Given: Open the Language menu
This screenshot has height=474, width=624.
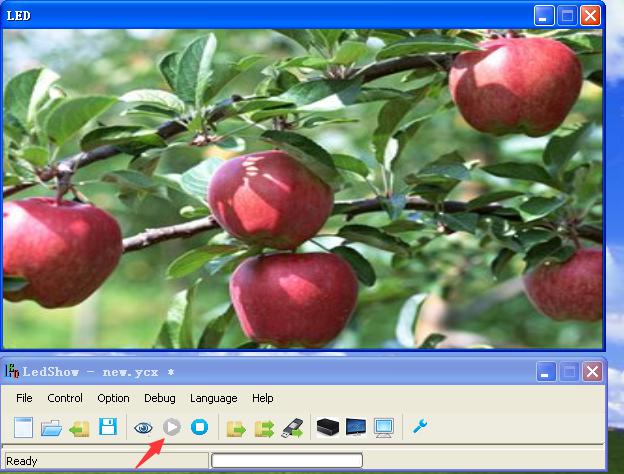Looking at the screenshot, I should click(x=214, y=398).
